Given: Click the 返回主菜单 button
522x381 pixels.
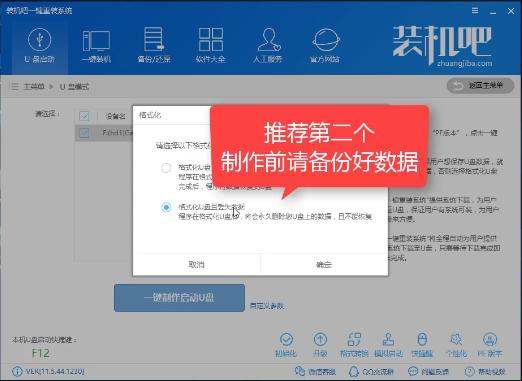Looking at the screenshot, I should click(x=480, y=86).
